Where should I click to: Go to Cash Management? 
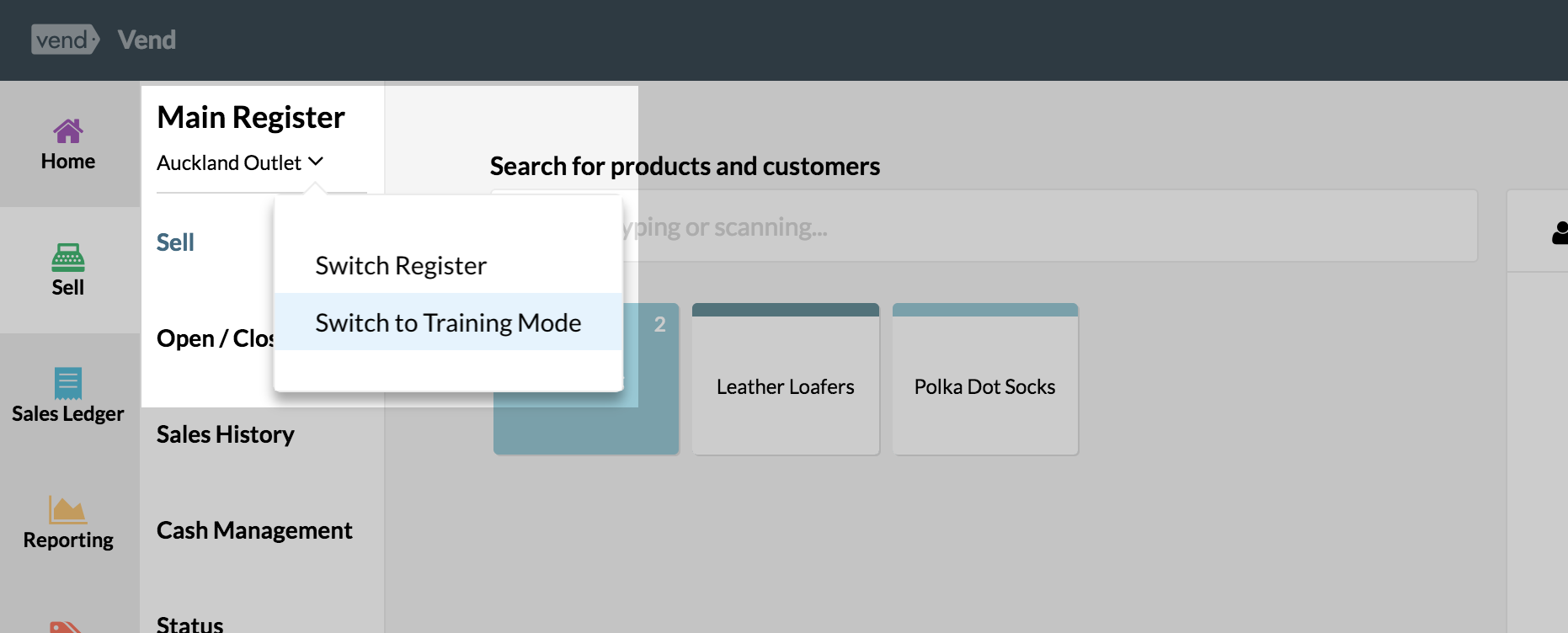[x=254, y=530]
